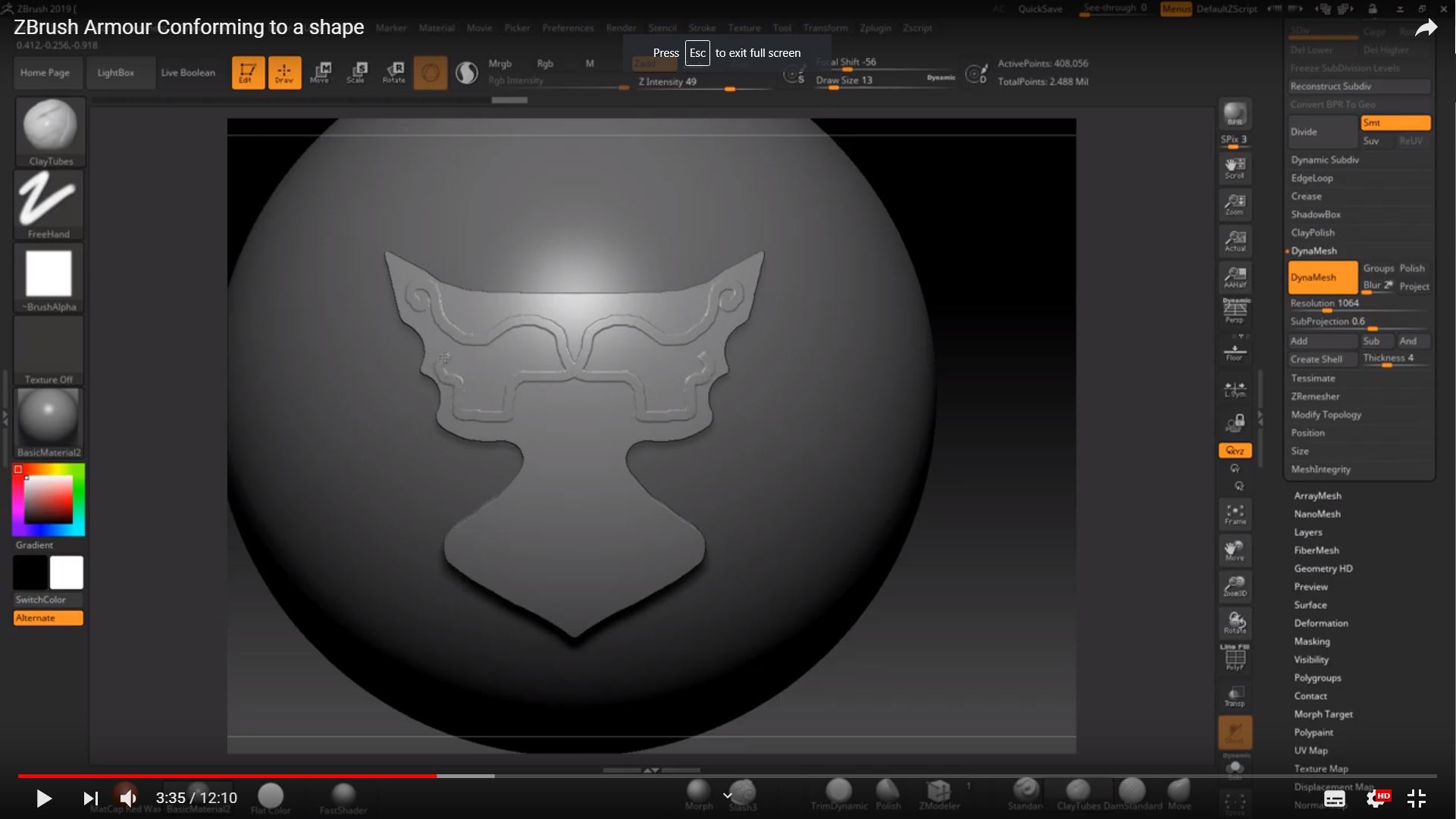Open the ClayTubes brush picker
This screenshot has height=819, width=1456.
pos(49,132)
